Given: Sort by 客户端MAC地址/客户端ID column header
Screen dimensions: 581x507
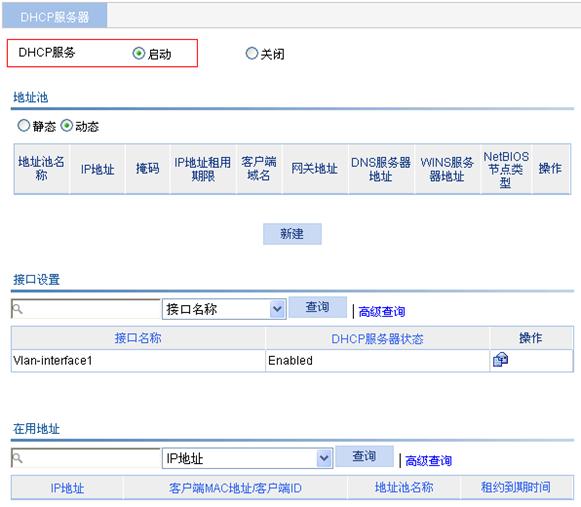Looking at the screenshot, I should pyautogui.click(x=235, y=488).
